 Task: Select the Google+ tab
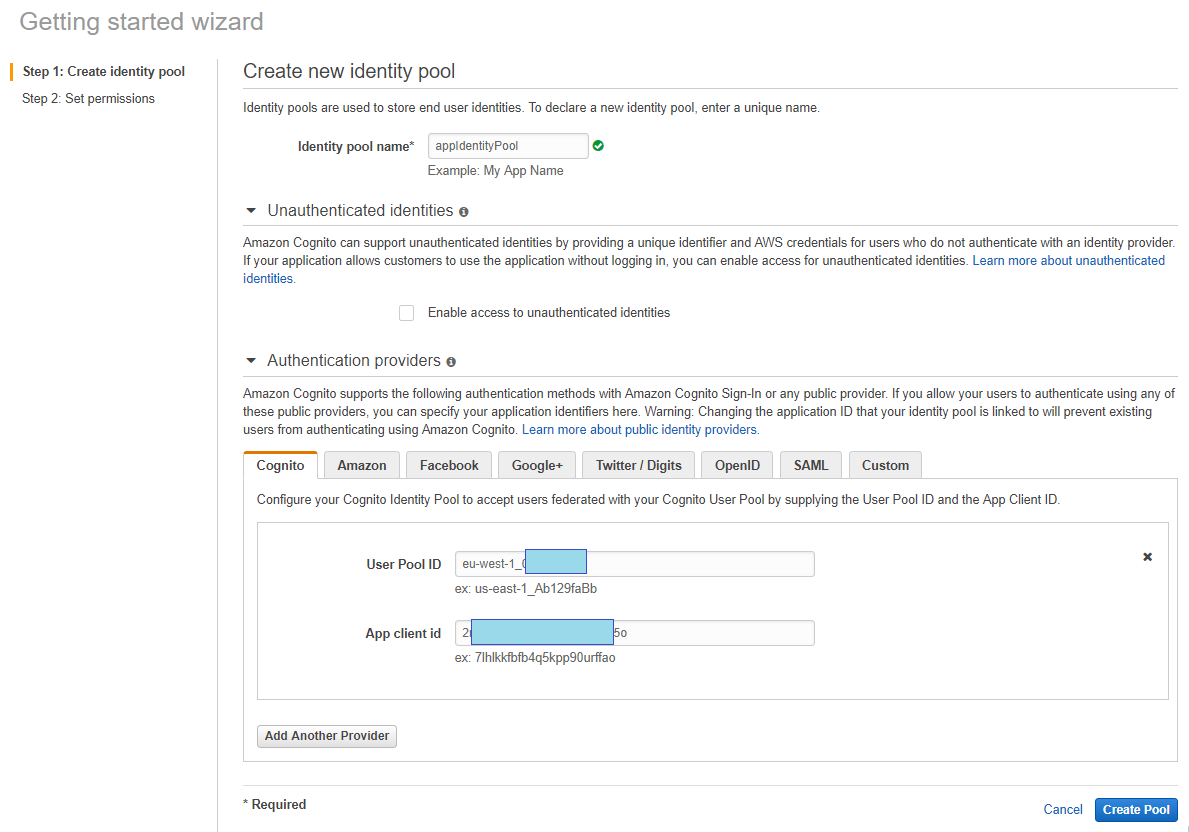(537, 465)
